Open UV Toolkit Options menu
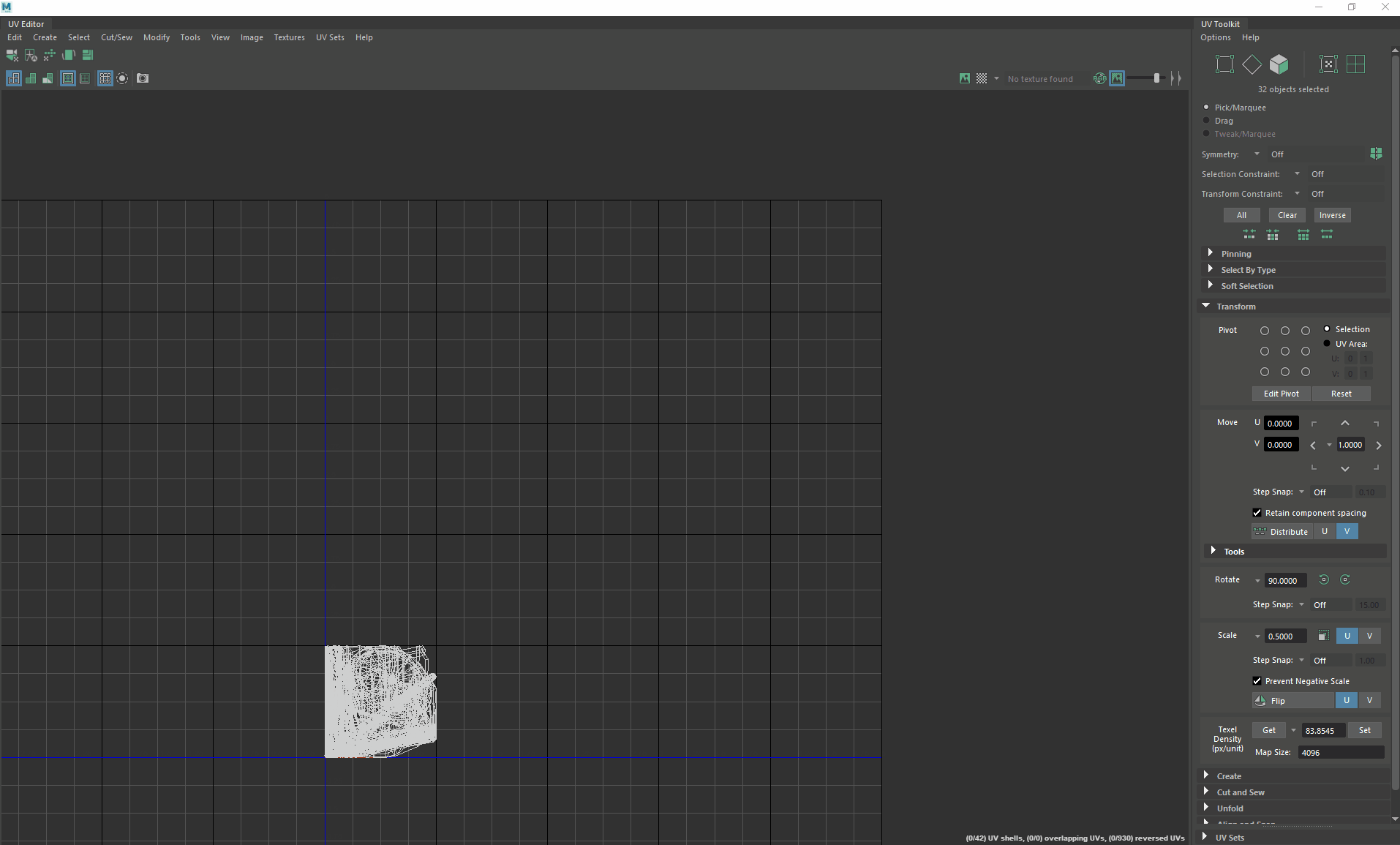Viewport: 1400px width, 845px height. [1215, 37]
